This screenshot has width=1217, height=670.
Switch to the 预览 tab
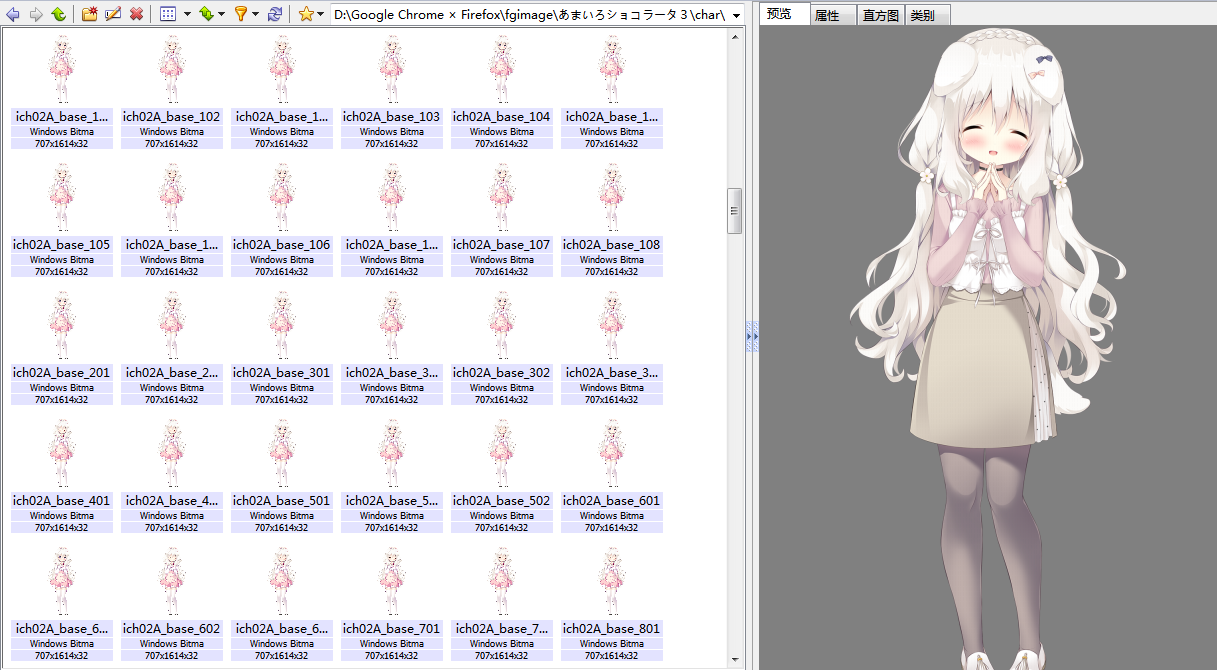click(x=783, y=14)
